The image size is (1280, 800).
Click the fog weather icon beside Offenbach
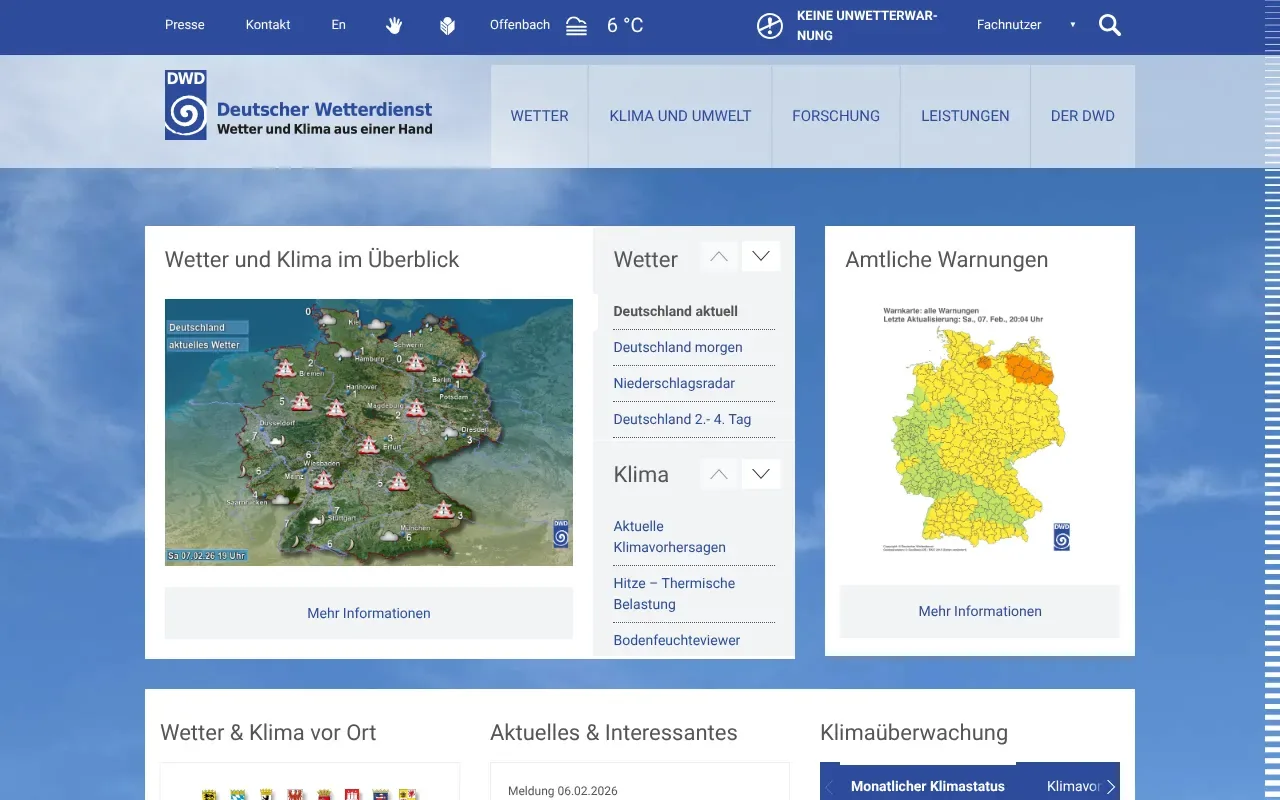coord(575,26)
